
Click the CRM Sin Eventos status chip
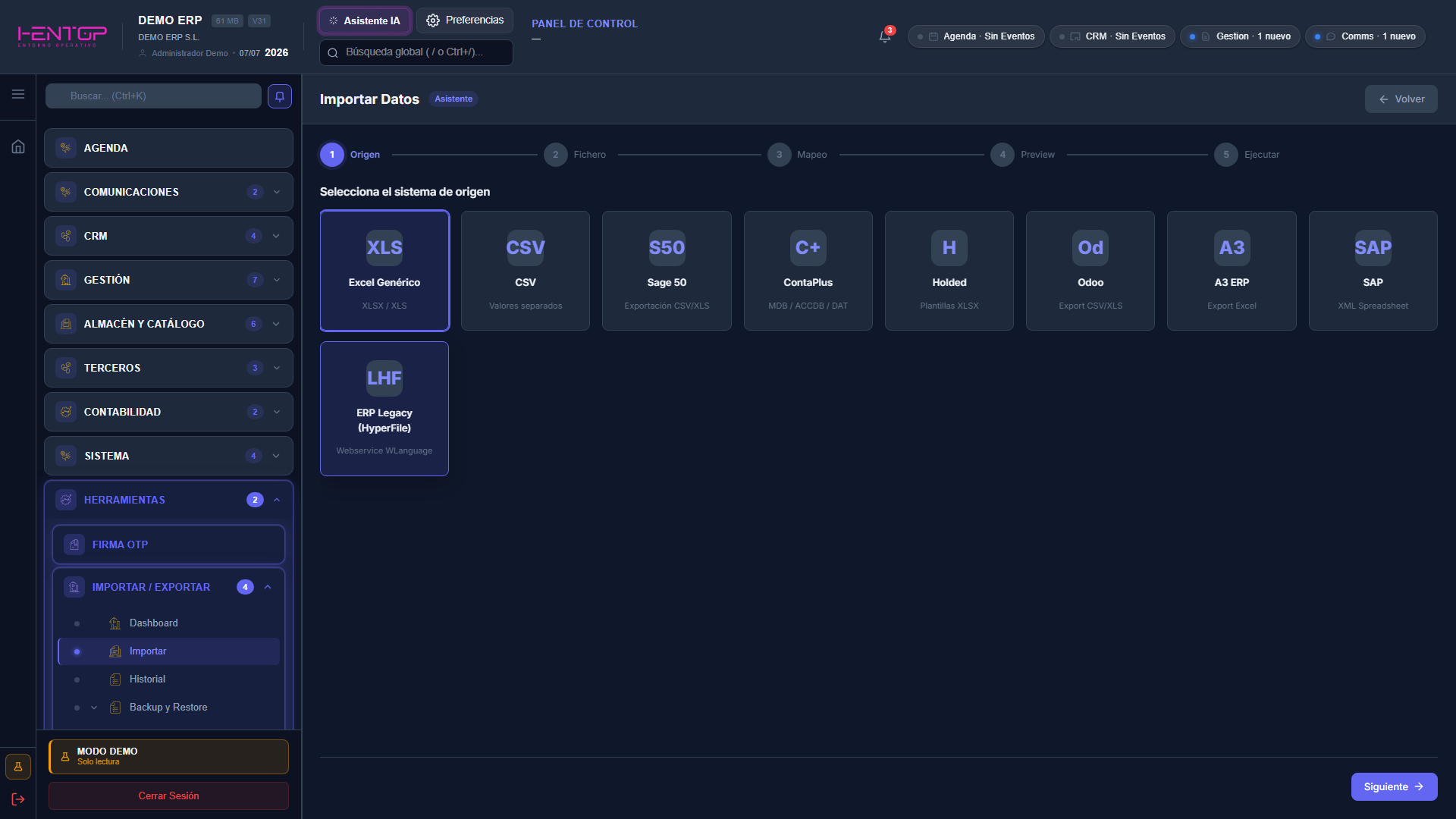(x=1112, y=36)
